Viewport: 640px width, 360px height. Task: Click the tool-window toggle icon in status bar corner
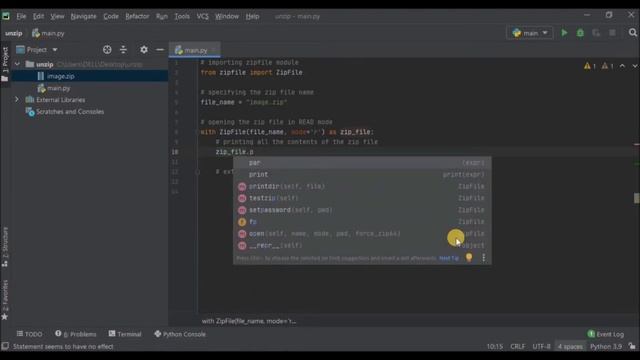click(5, 346)
